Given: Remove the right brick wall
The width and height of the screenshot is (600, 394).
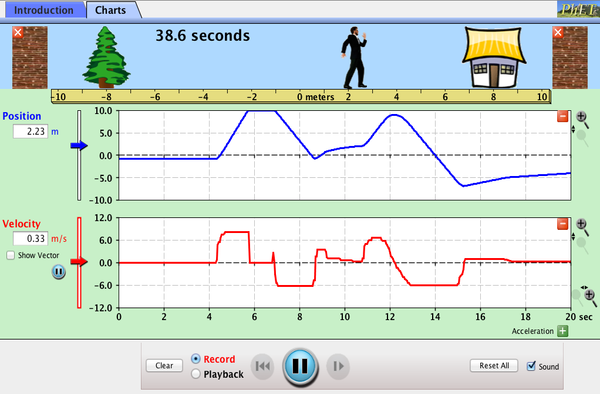Looking at the screenshot, I should 558,33.
